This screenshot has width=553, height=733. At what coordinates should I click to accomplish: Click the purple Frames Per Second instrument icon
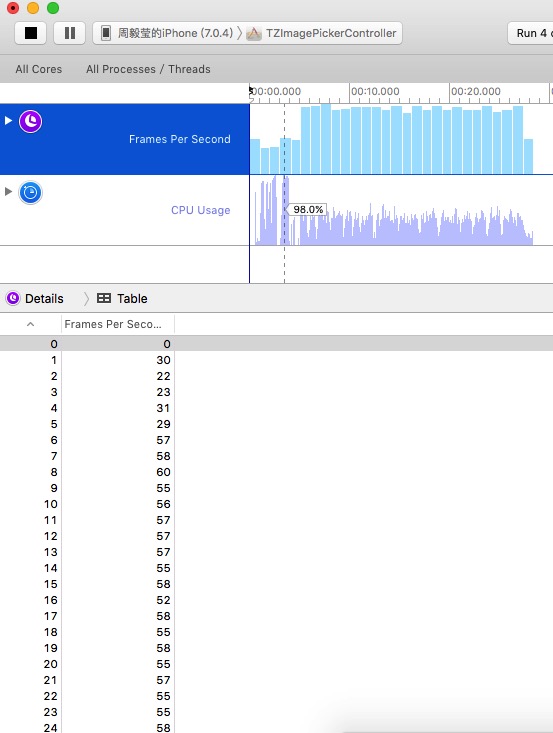click(30, 122)
